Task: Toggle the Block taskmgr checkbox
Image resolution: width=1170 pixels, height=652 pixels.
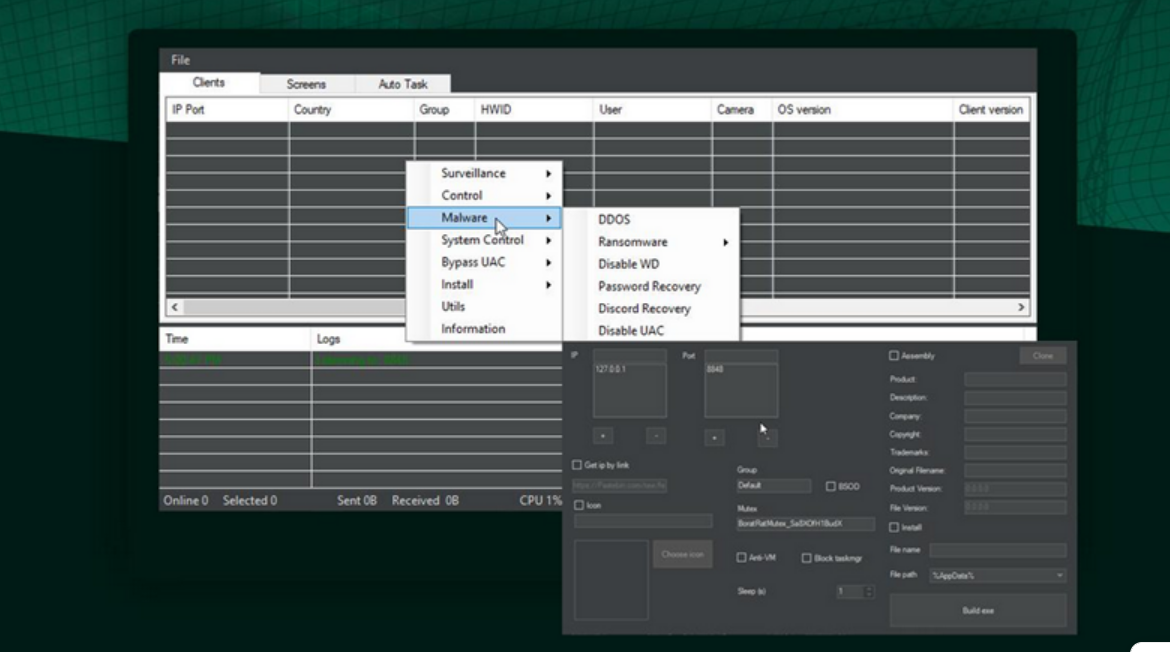Action: [x=806, y=558]
